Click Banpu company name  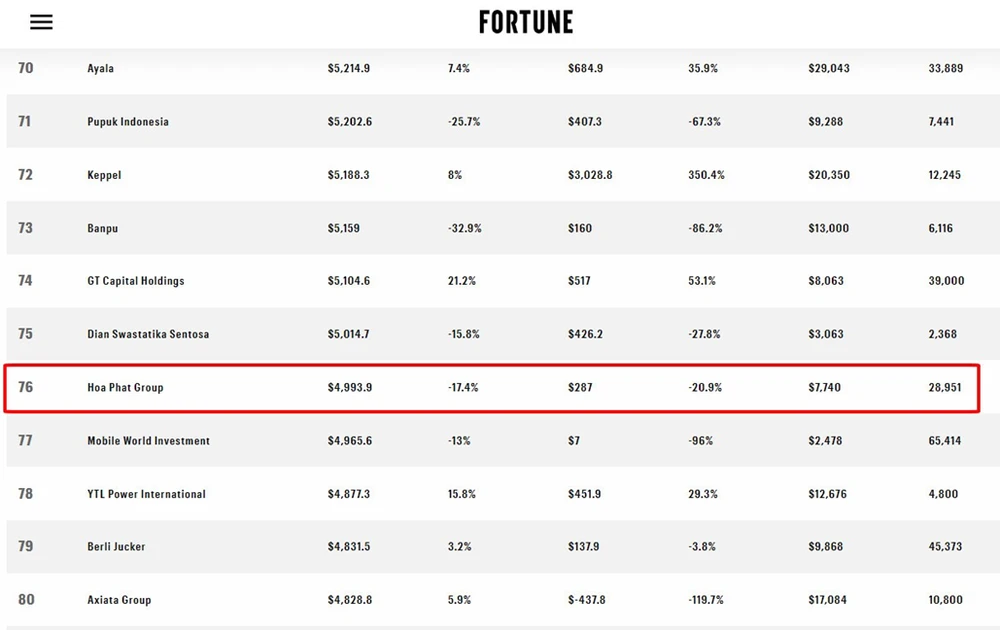pos(103,228)
